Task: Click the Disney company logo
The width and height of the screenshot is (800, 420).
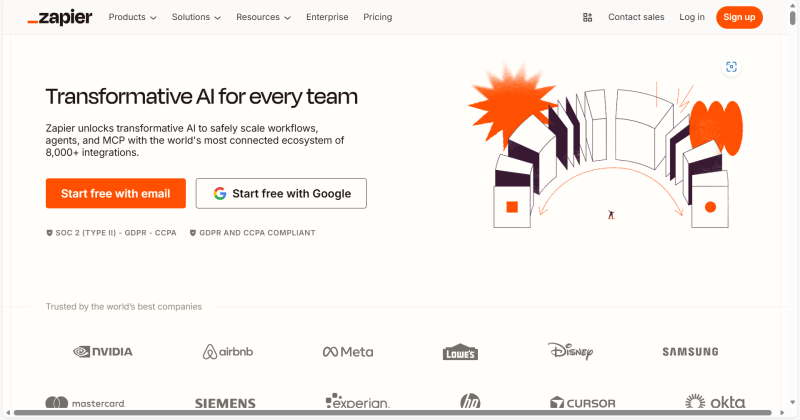Action: [x=571, y=351]
